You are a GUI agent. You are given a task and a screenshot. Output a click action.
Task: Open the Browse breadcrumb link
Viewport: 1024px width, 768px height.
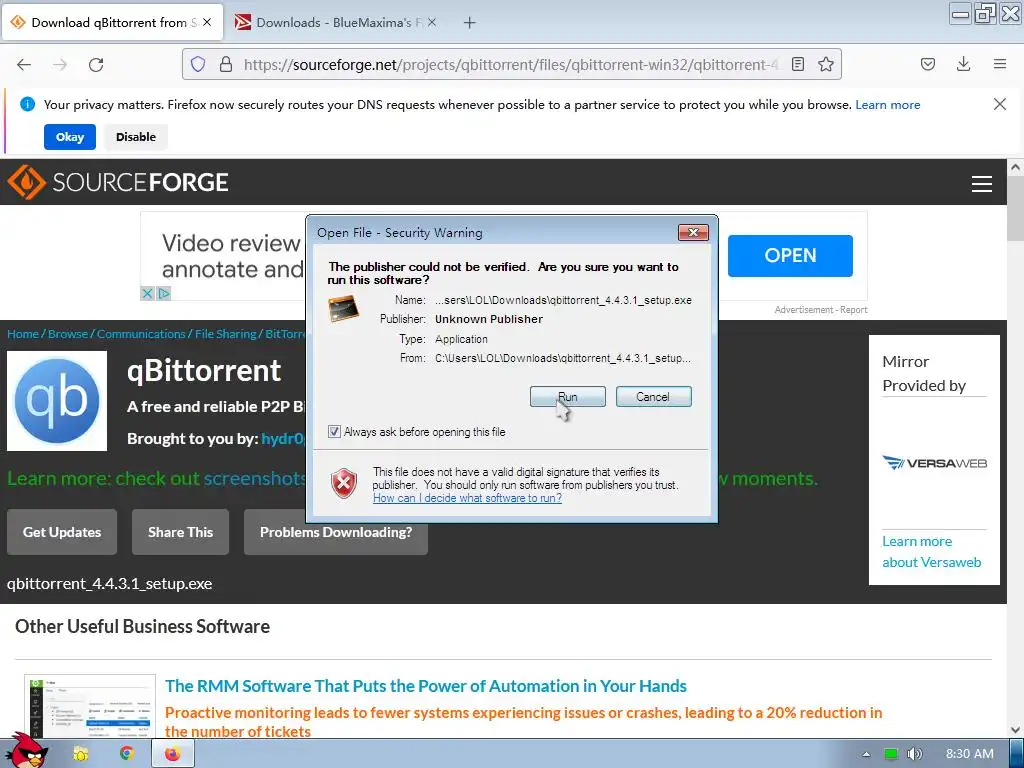coord(68,334)
